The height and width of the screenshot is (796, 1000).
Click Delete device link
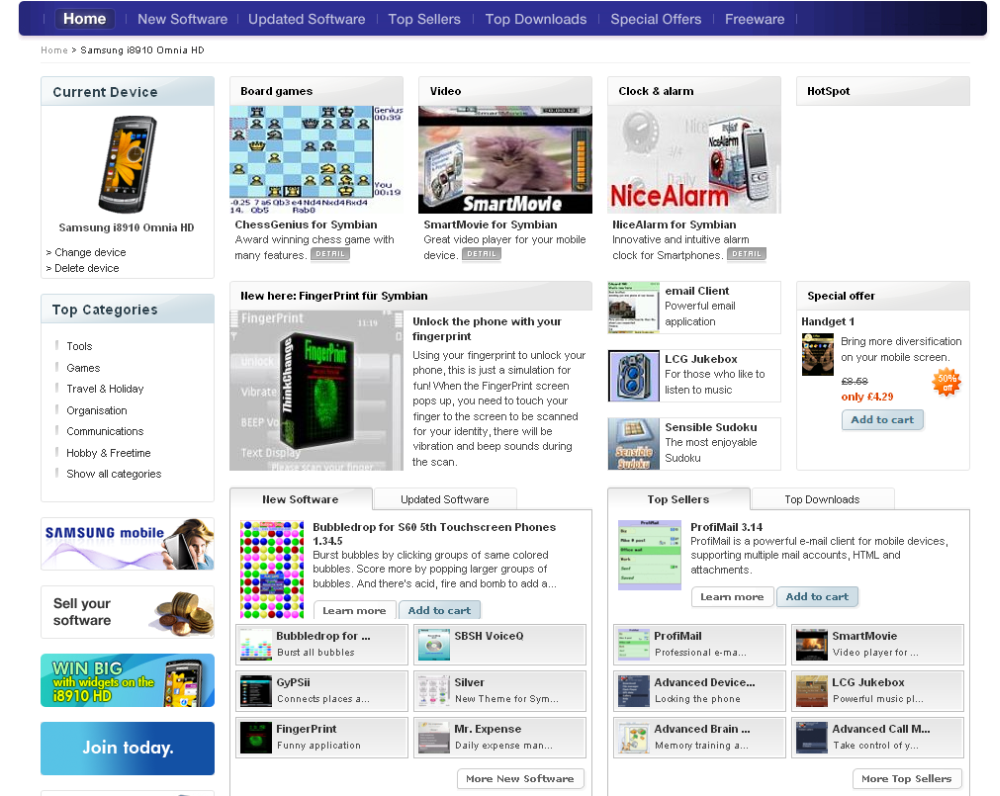(x=87, y=268)
